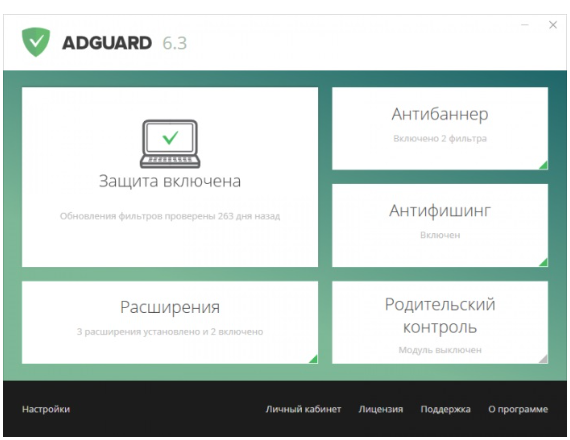Open the Расширения tile
The height and width of the screenshot is (440, 570).
tap(170, 322)
